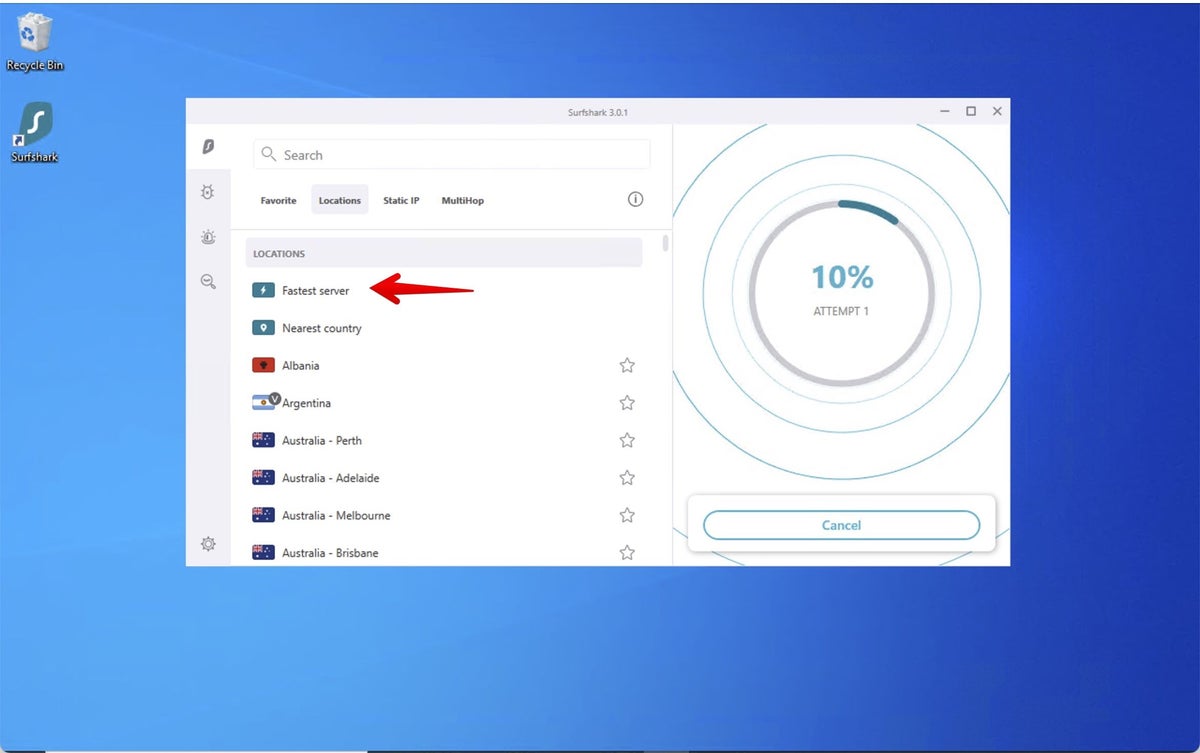Click the Albania flag icon

[263, 366]
